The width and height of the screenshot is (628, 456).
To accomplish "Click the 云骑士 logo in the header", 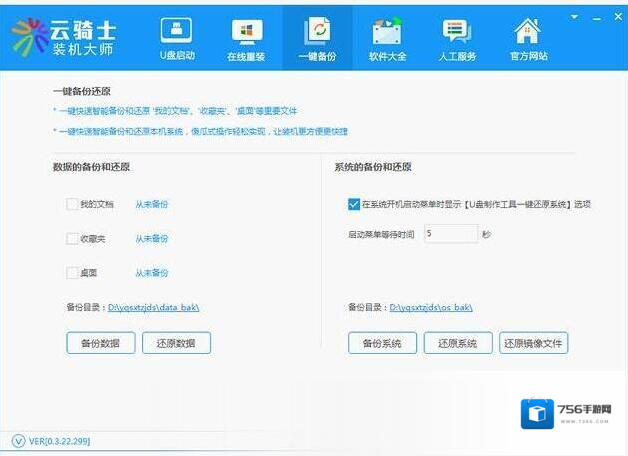I will click(x=30, y=36).
